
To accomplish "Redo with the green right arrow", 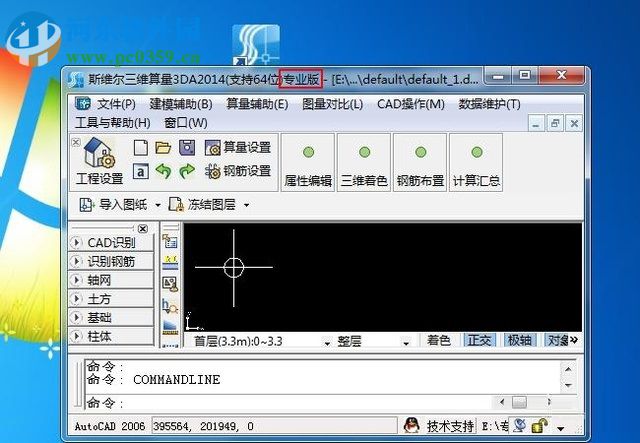I will 187,171.
